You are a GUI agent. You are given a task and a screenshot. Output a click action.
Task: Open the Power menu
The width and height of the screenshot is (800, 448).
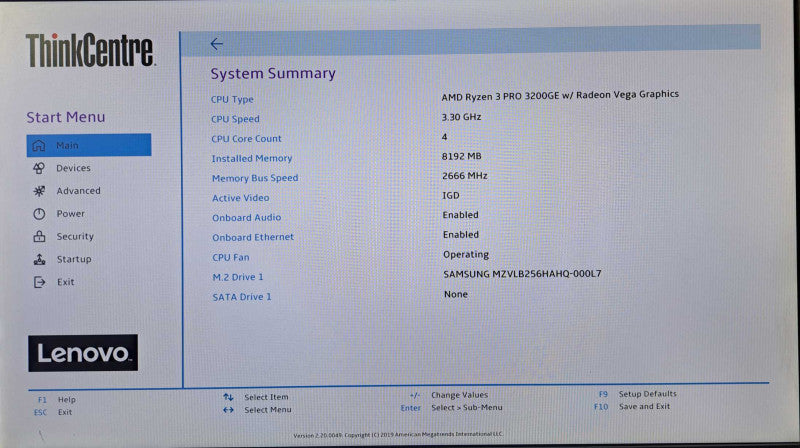coord(70,214)
